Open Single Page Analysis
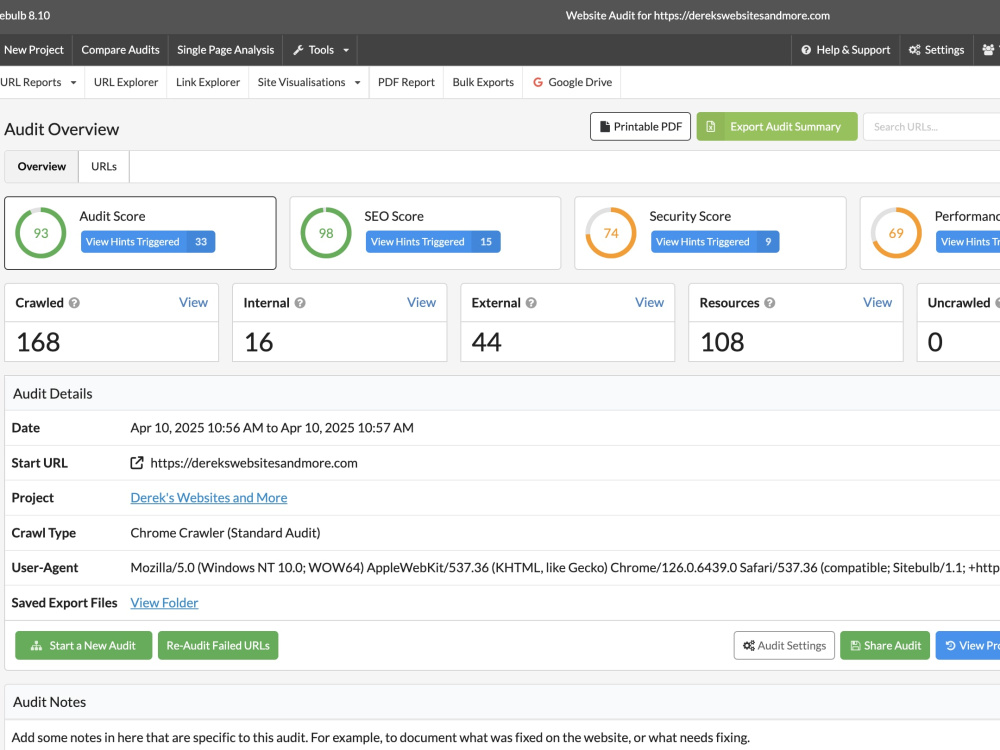The image size is (1000, 750). [225, 50]
